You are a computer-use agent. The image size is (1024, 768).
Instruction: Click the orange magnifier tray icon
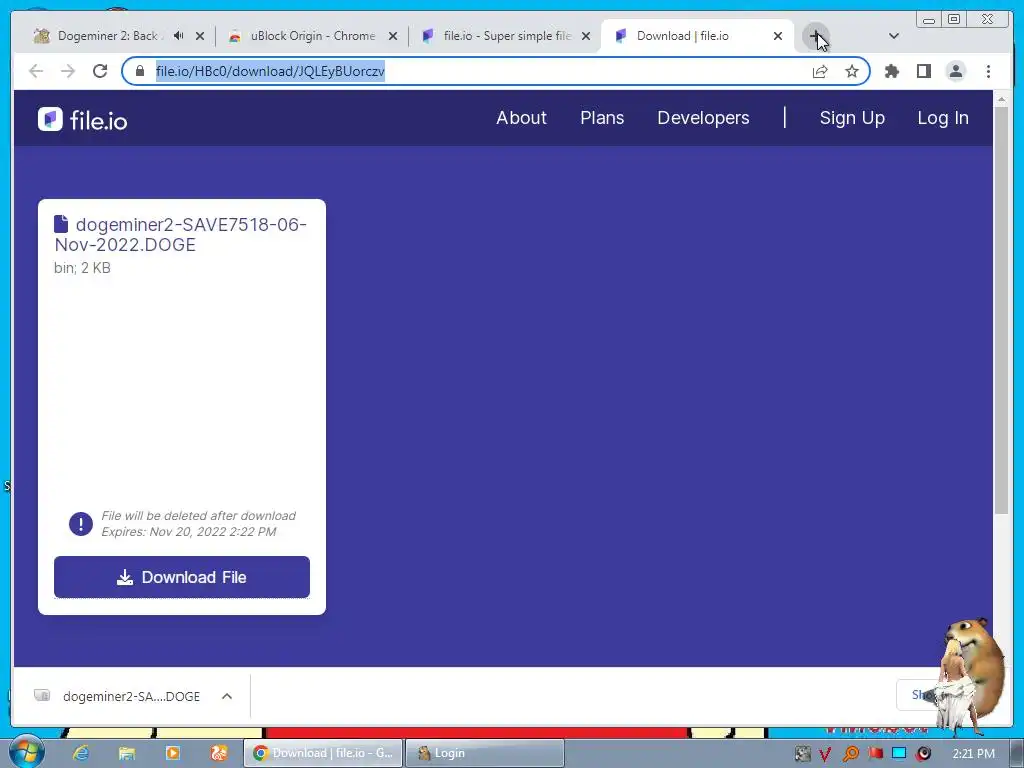850,754
